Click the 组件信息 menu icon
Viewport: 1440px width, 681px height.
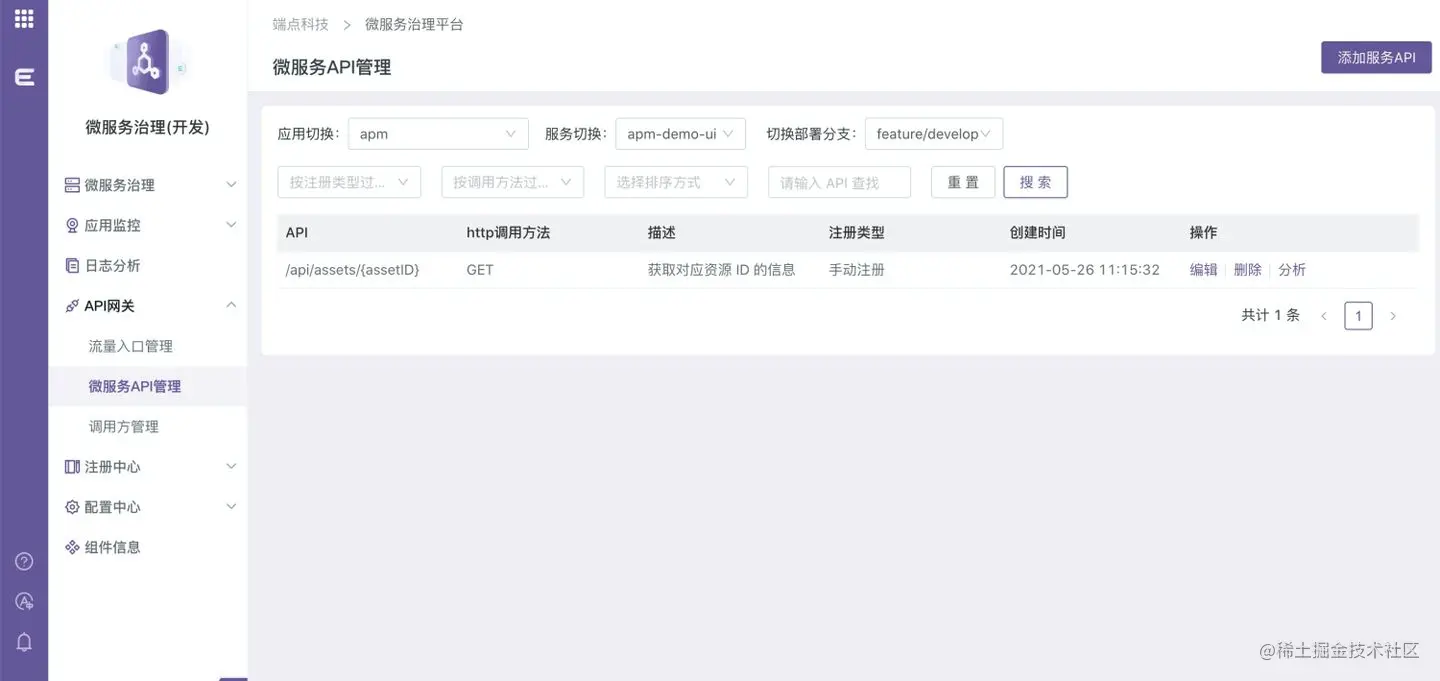(72, 547)
